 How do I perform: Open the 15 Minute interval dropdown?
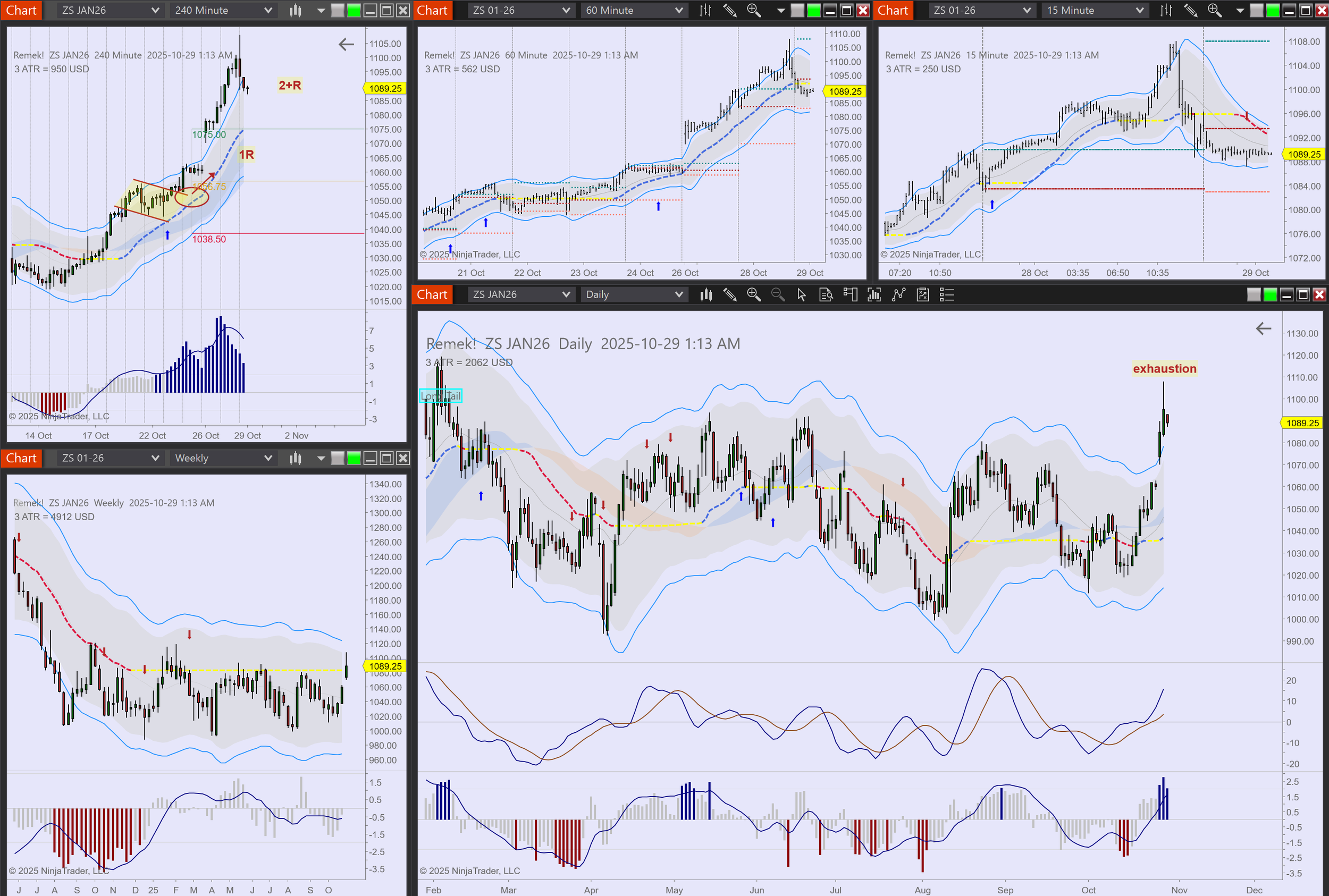click(1094, 10)
